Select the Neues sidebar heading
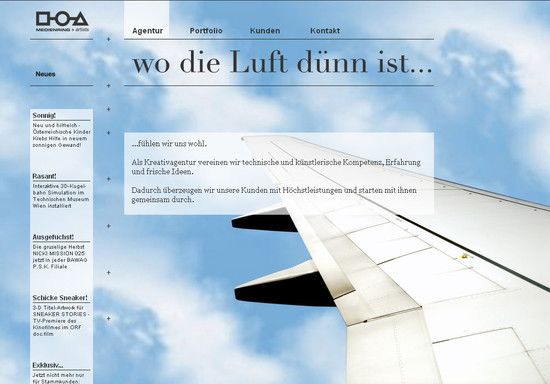This screenshot has width=550, height=384. pyautogui.click(x=45, y=74)
